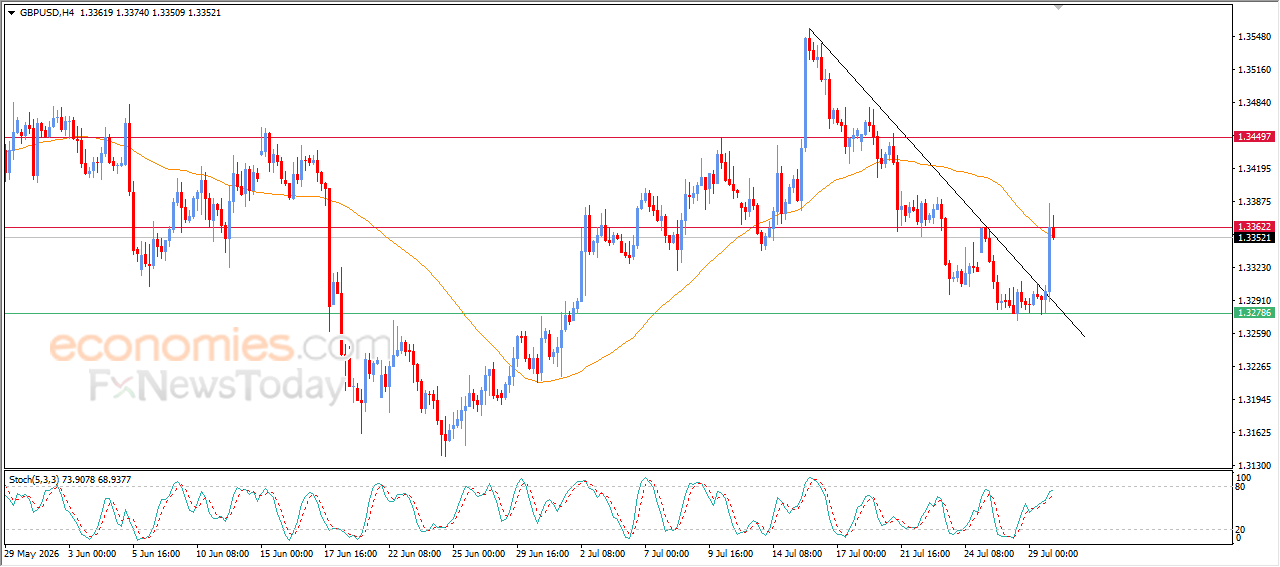Click the 9 Jul 16:00 time label
This screenshot has width=1280, height=567.
pos(732,553)
